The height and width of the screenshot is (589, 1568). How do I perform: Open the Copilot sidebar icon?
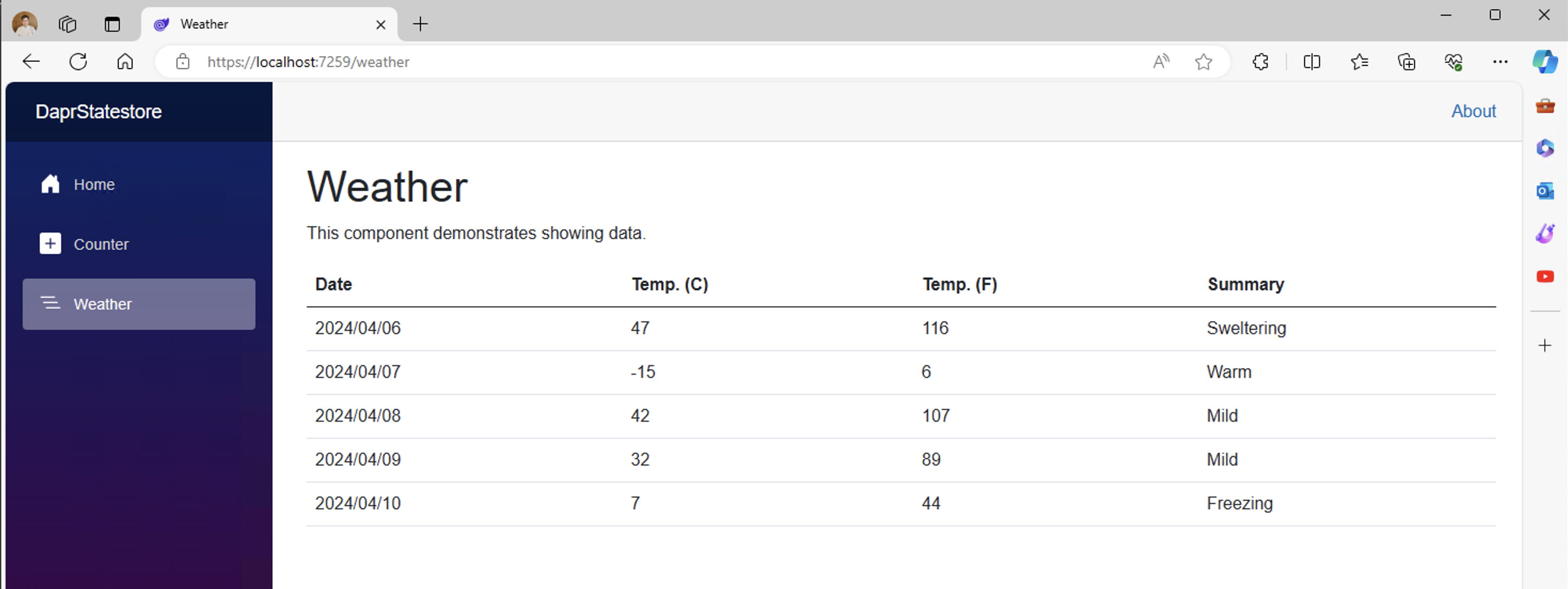[x=1545, y=61]
